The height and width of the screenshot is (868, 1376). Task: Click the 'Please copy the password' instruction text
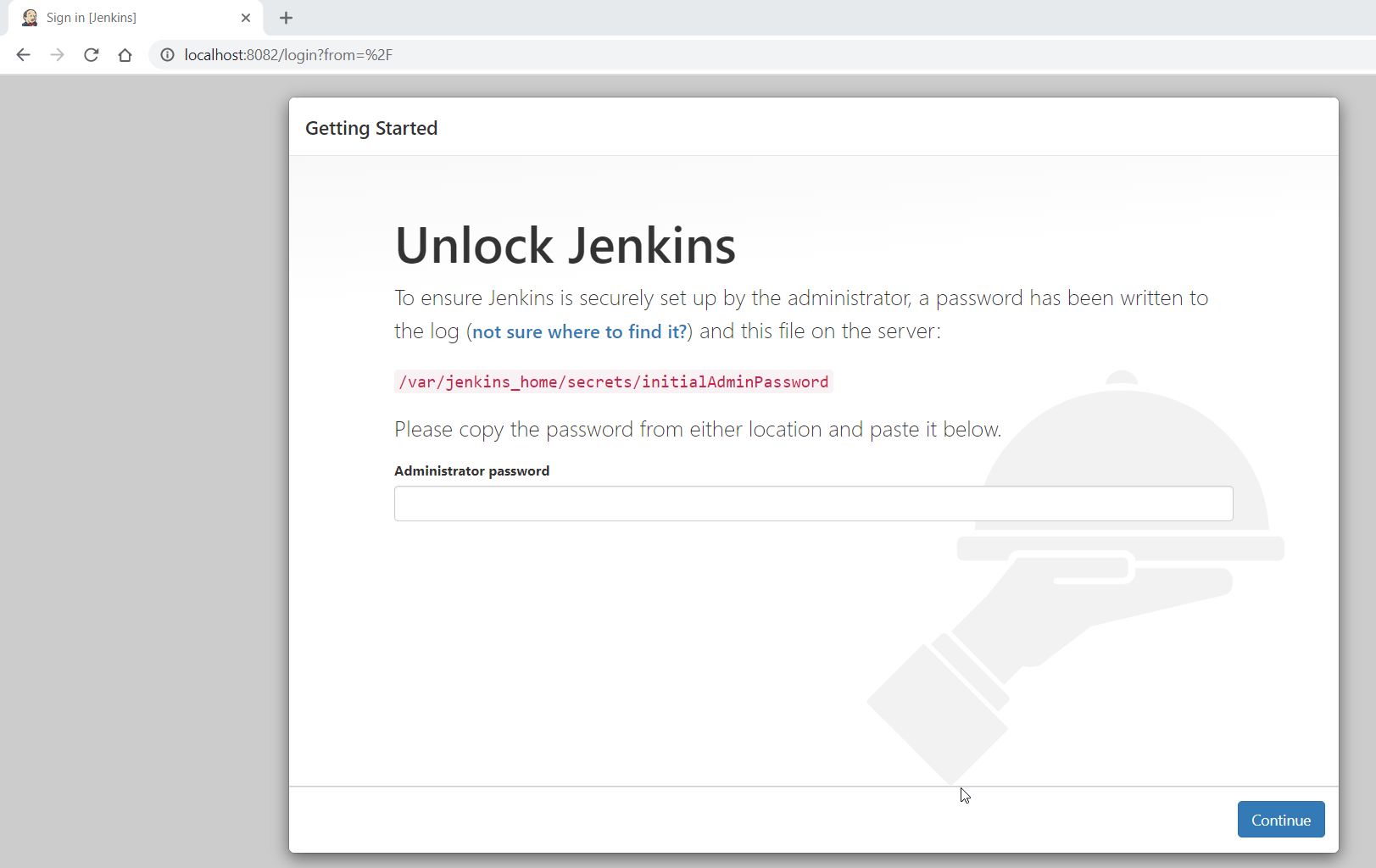(x=697, y=430)
